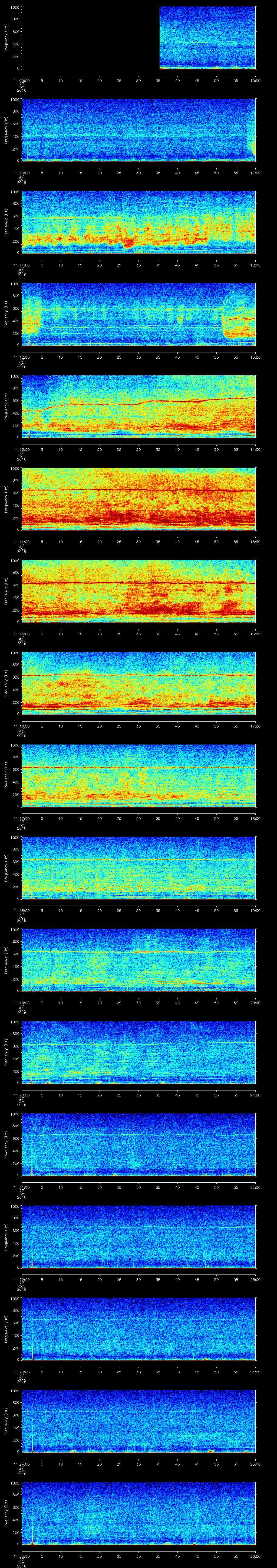This screenshot has height=1568, width=277.
Task: Select the "11:13:00" start time label
Action: tap(22, 449)
